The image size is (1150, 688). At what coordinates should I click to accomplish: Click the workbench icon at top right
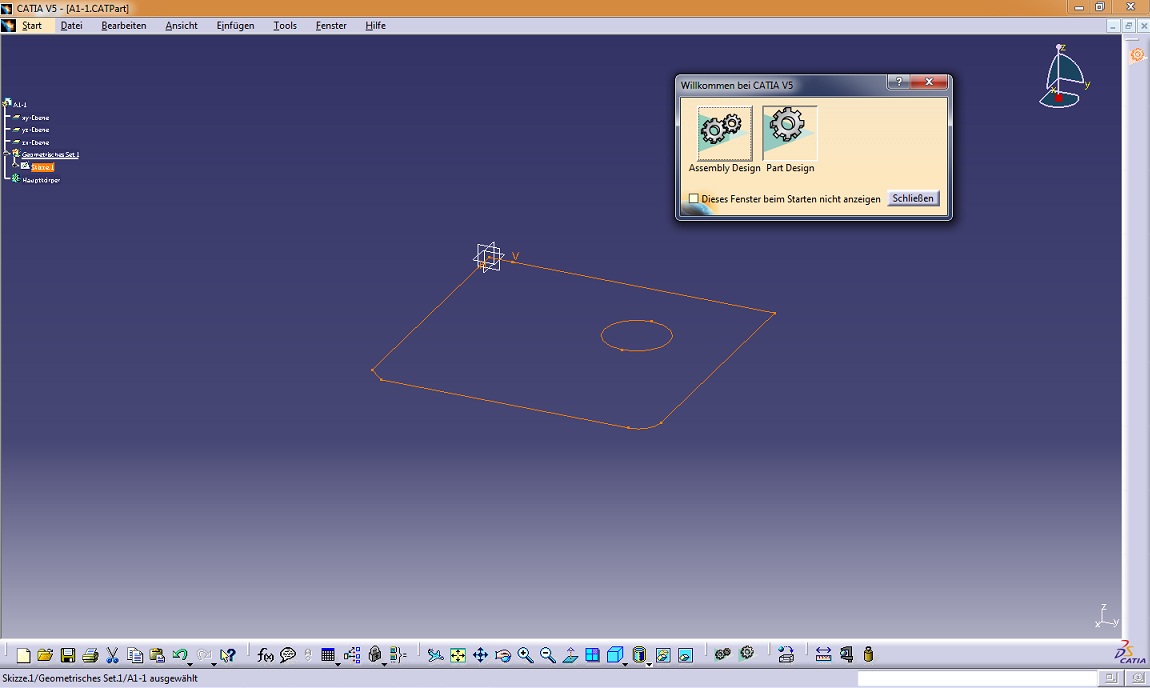click(1137, 55)
